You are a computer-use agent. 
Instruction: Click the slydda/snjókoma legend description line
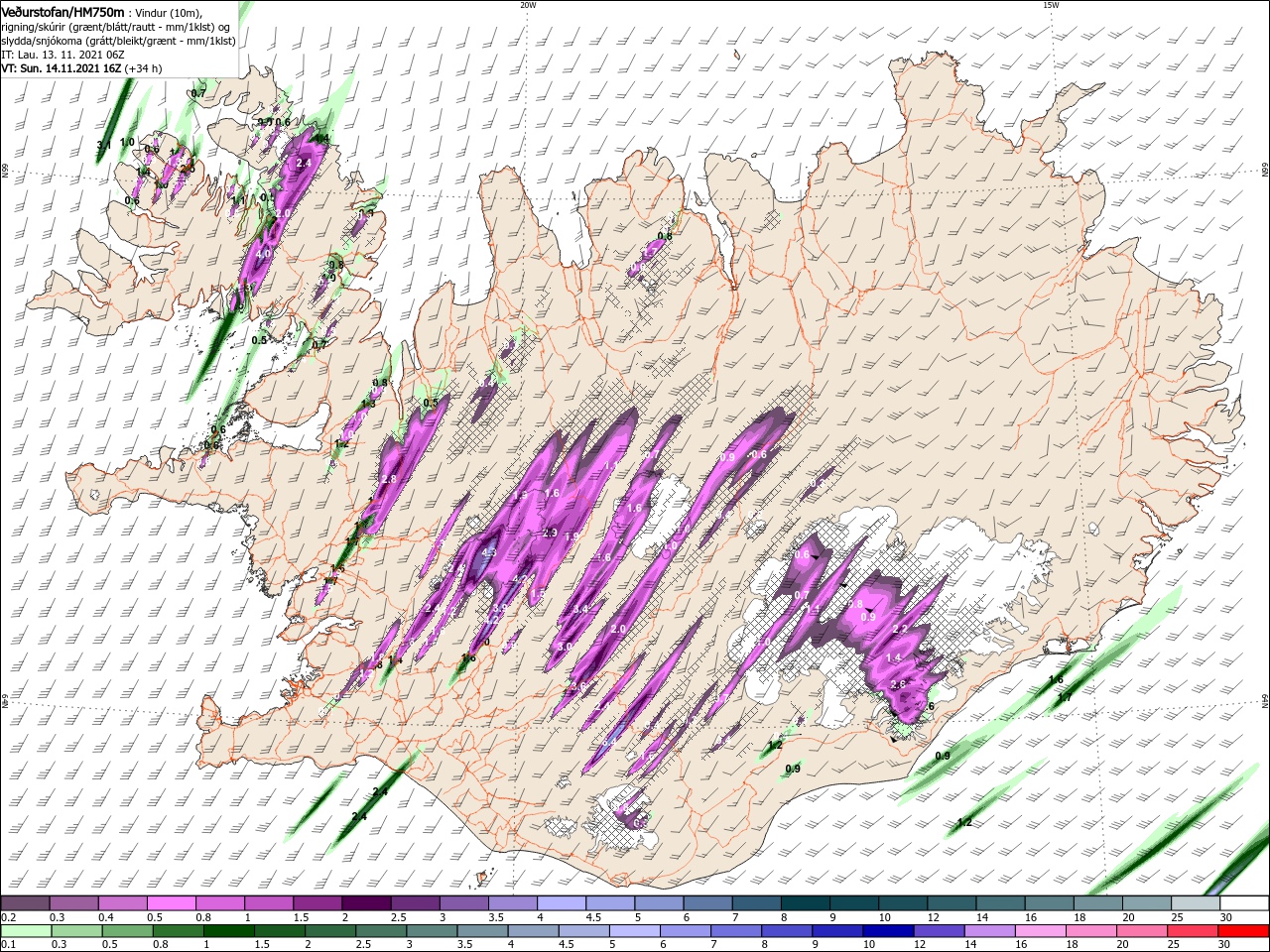click(118, 41)
